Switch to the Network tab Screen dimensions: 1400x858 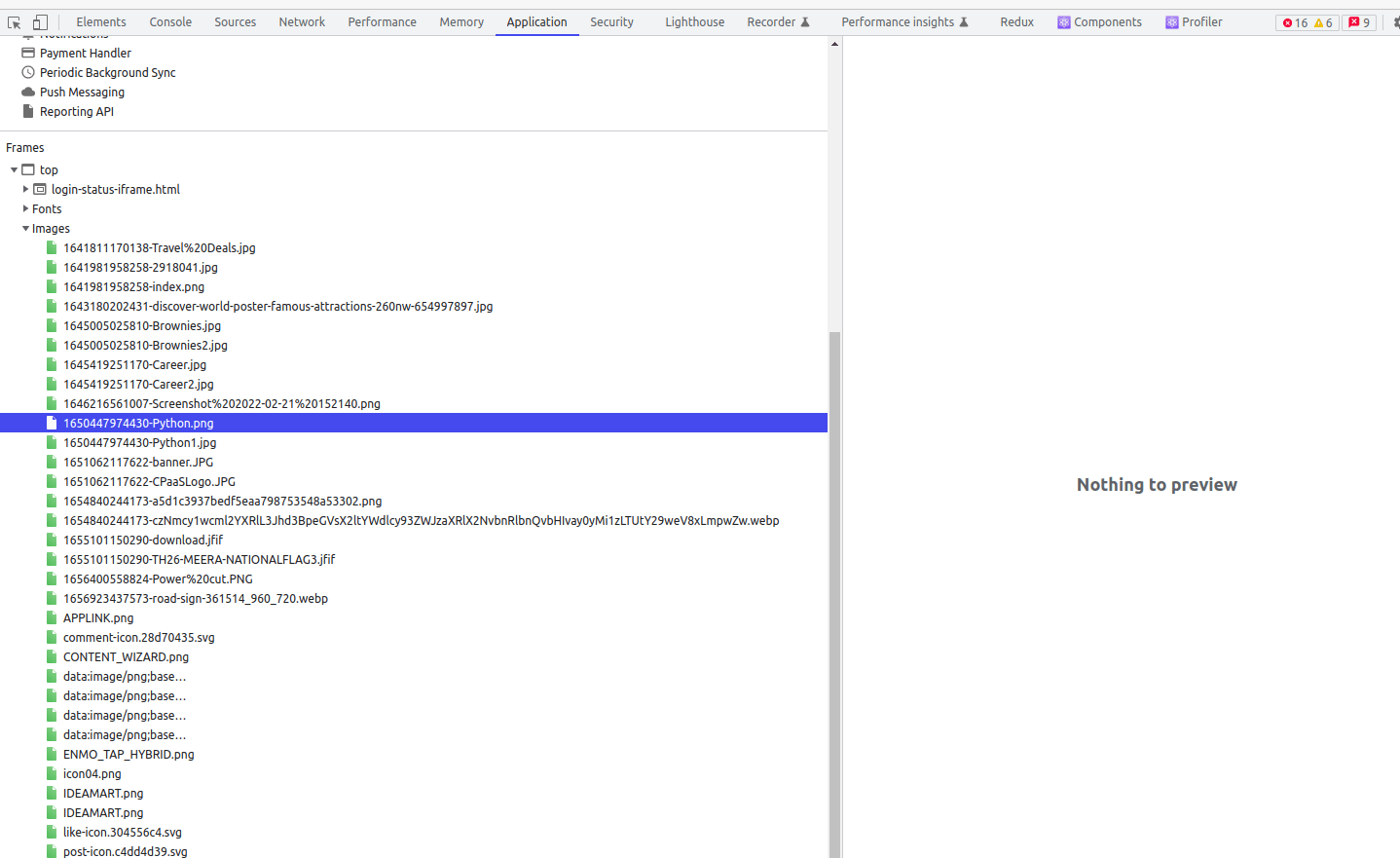302,21
